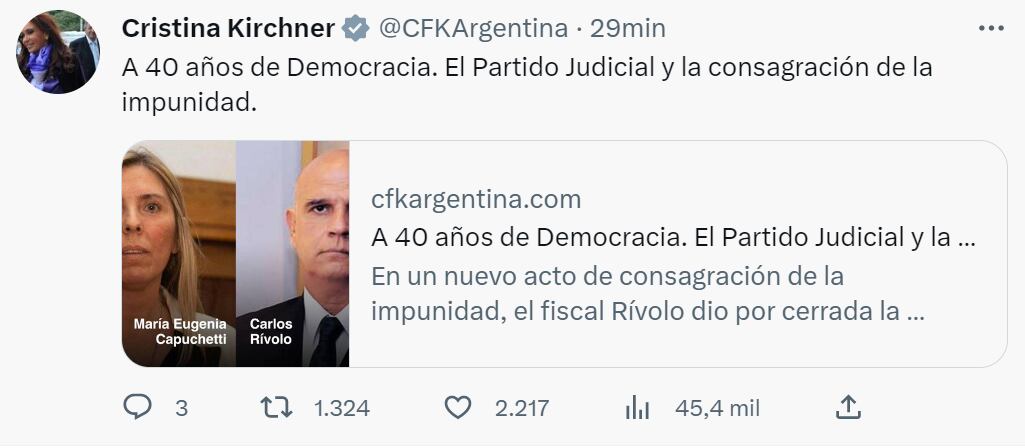The height and width of the screenshot is (448, 1025).
Task: Click the tweet body text about Partido Judicial
Action: pos(527,85)
